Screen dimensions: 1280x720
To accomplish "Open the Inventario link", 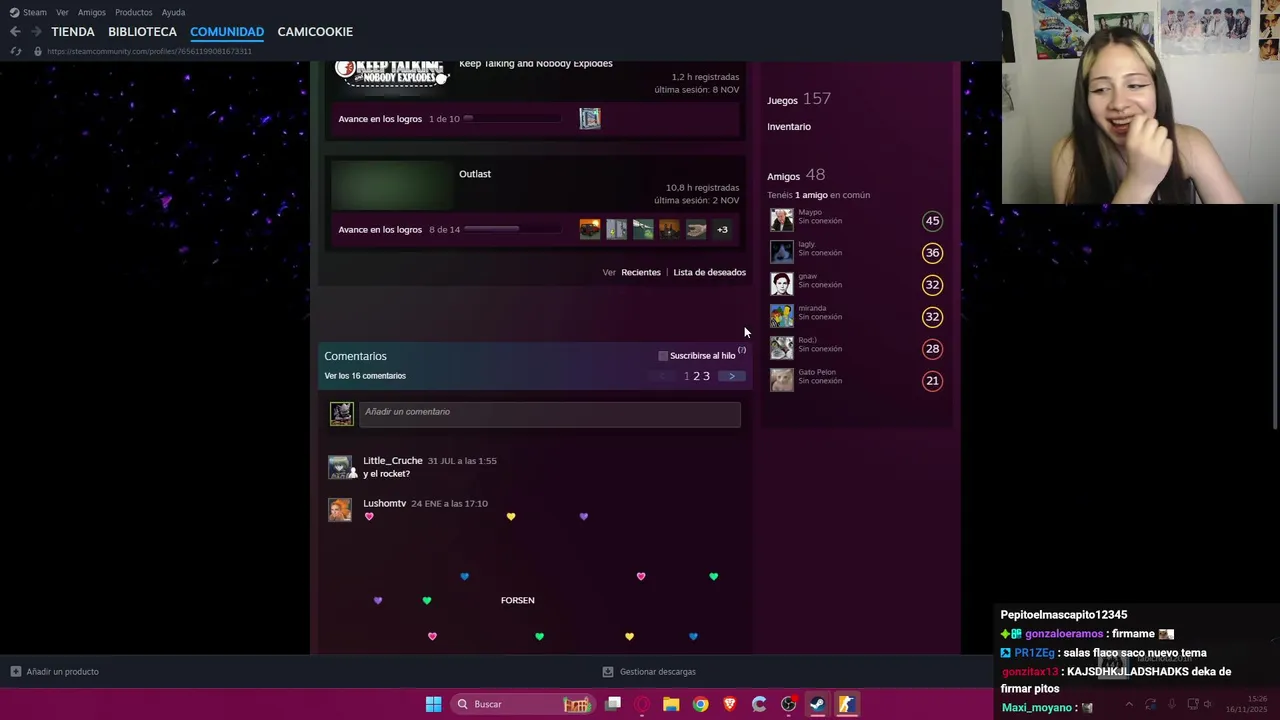I will point(789,127).
